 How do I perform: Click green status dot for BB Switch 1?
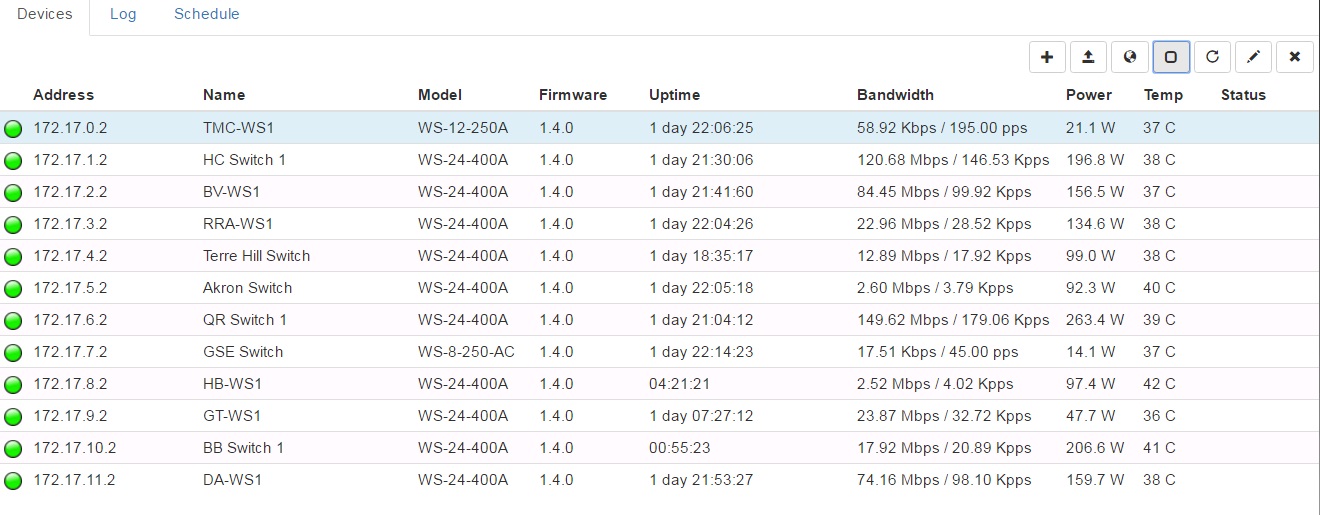point(13,449)
